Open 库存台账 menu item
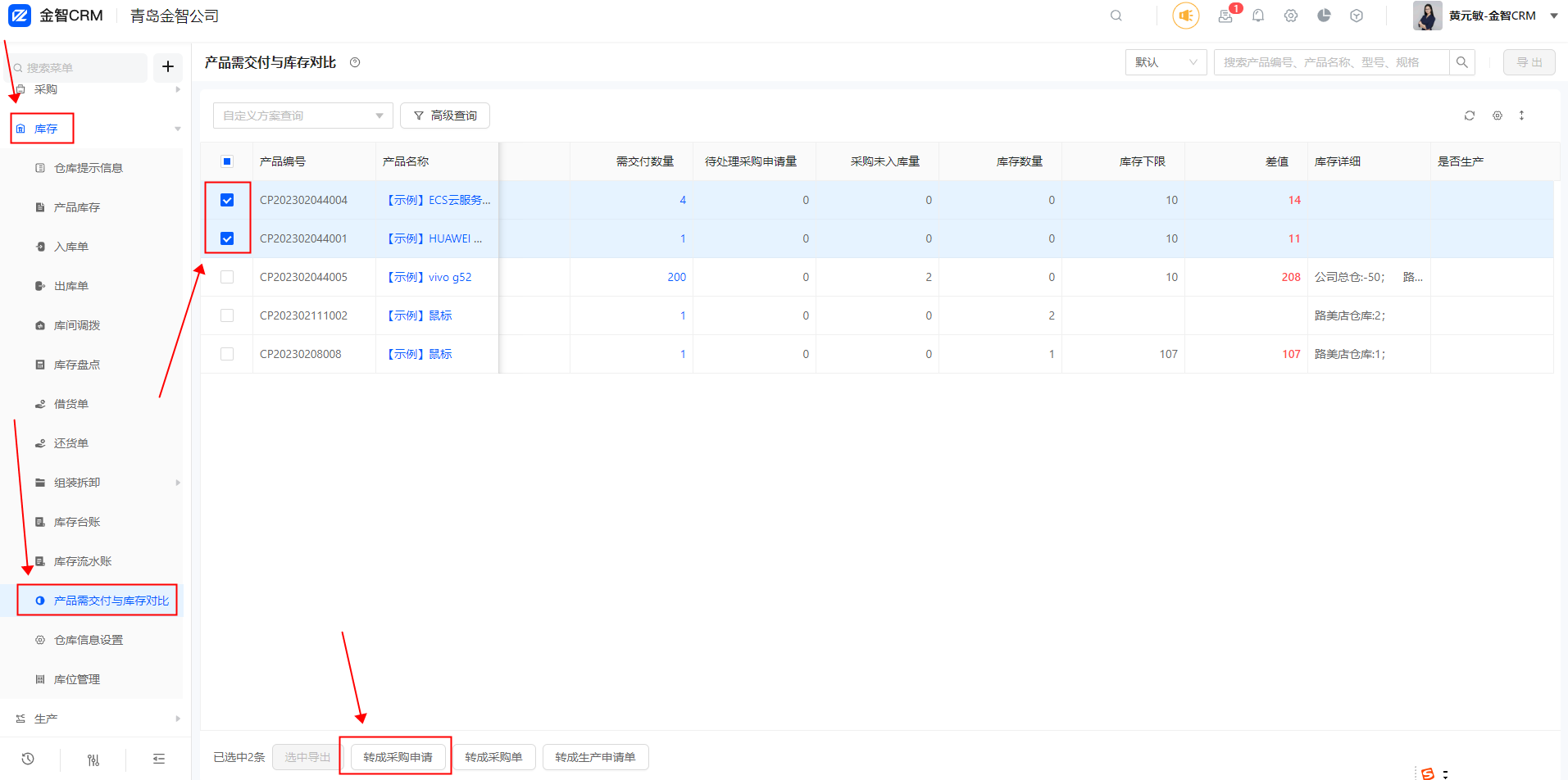 click(x=77, y=522)
